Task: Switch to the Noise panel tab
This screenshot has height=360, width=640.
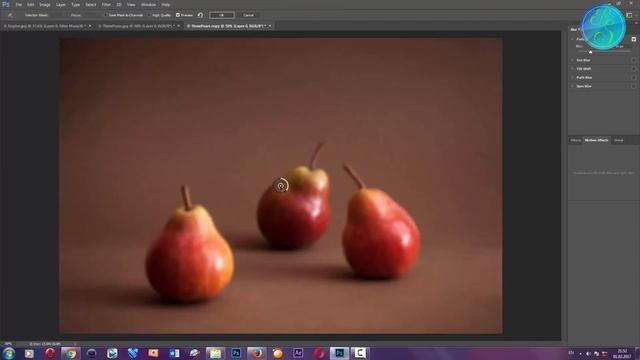Action: [619, 140]
